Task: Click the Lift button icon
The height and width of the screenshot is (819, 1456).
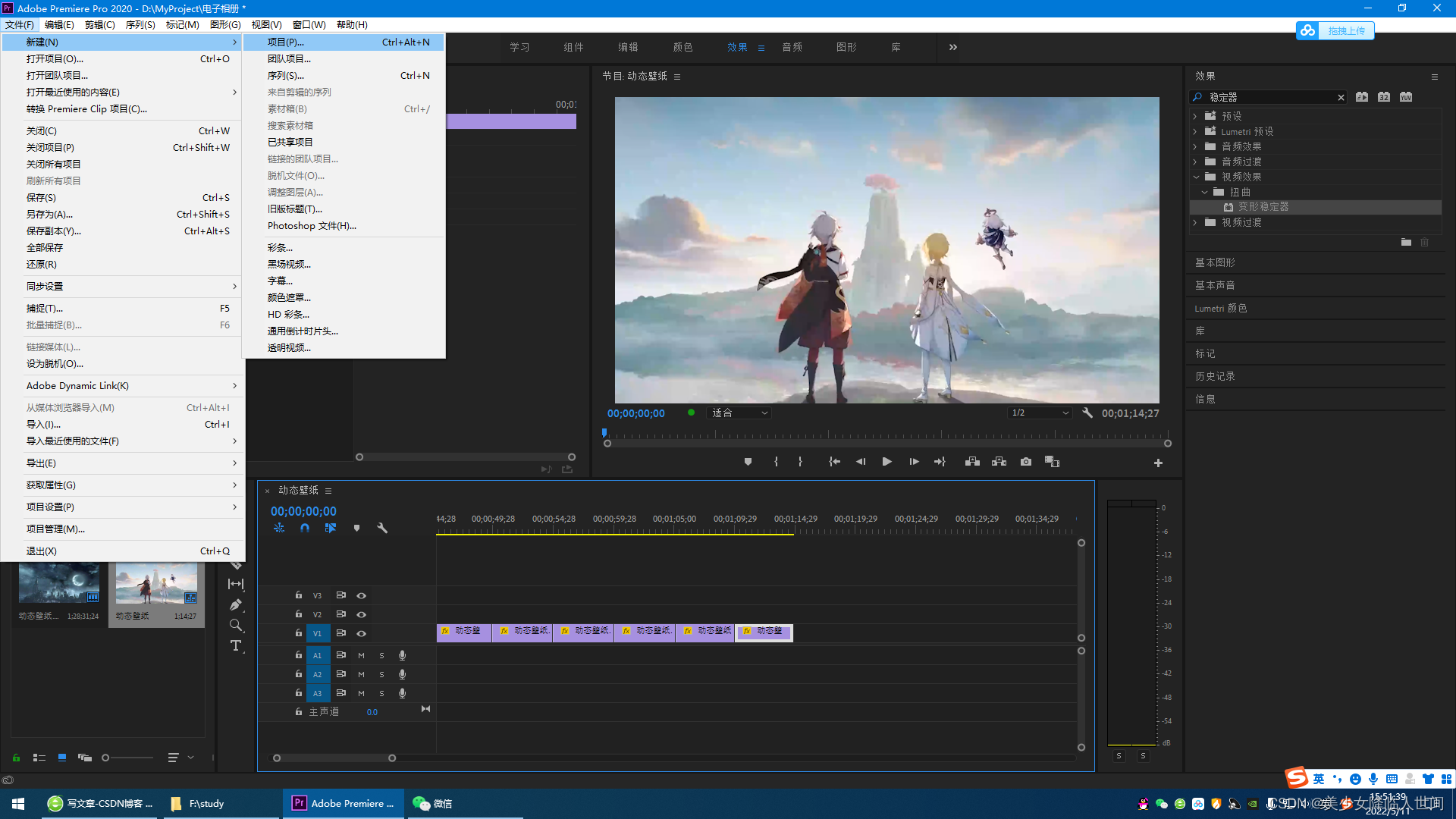Action: pos(972,462)
